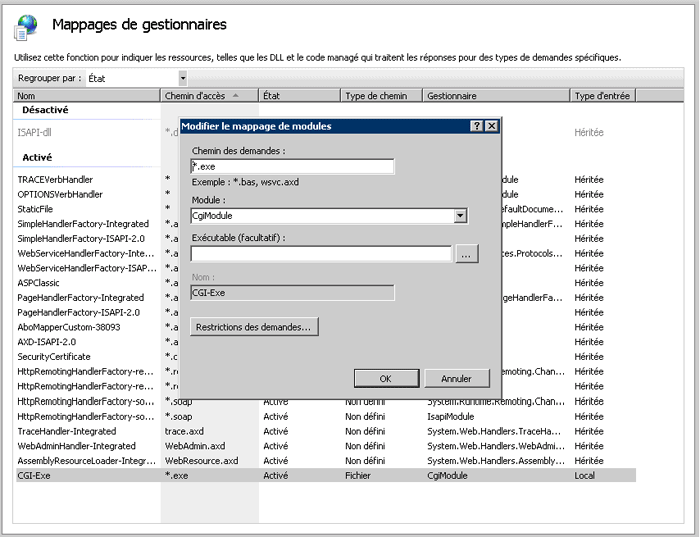Cancel the dialog with Annuler
This screenshot has height=538, width=700.
[x=457, y=379]
